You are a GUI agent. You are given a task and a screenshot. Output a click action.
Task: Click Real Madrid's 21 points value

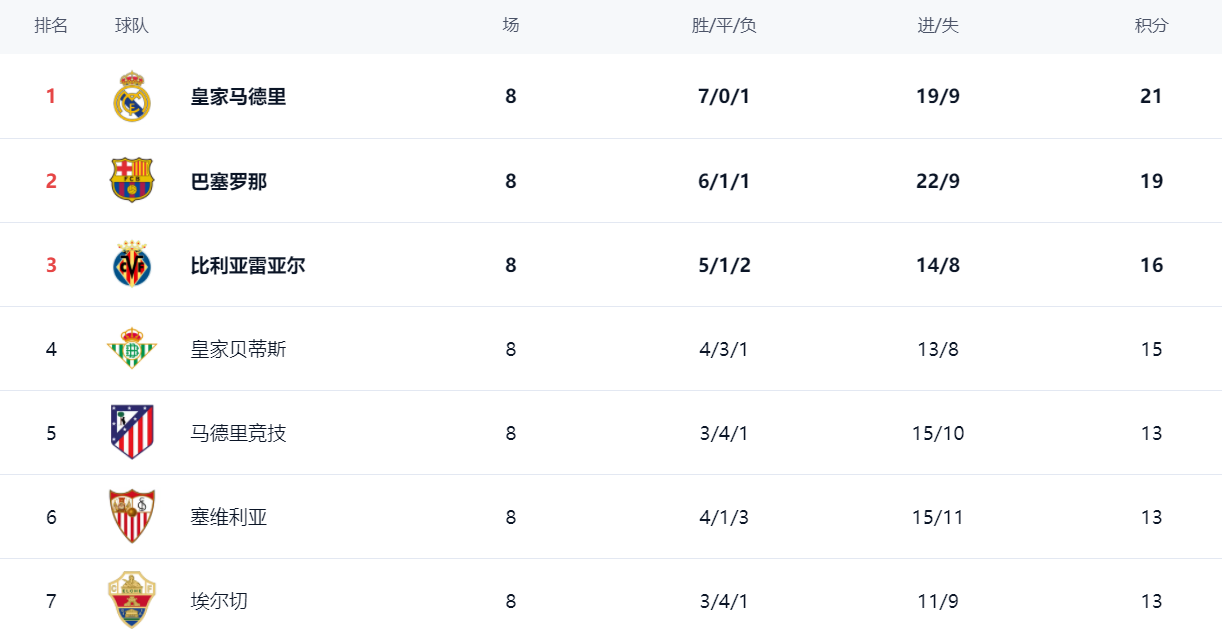1151,97
